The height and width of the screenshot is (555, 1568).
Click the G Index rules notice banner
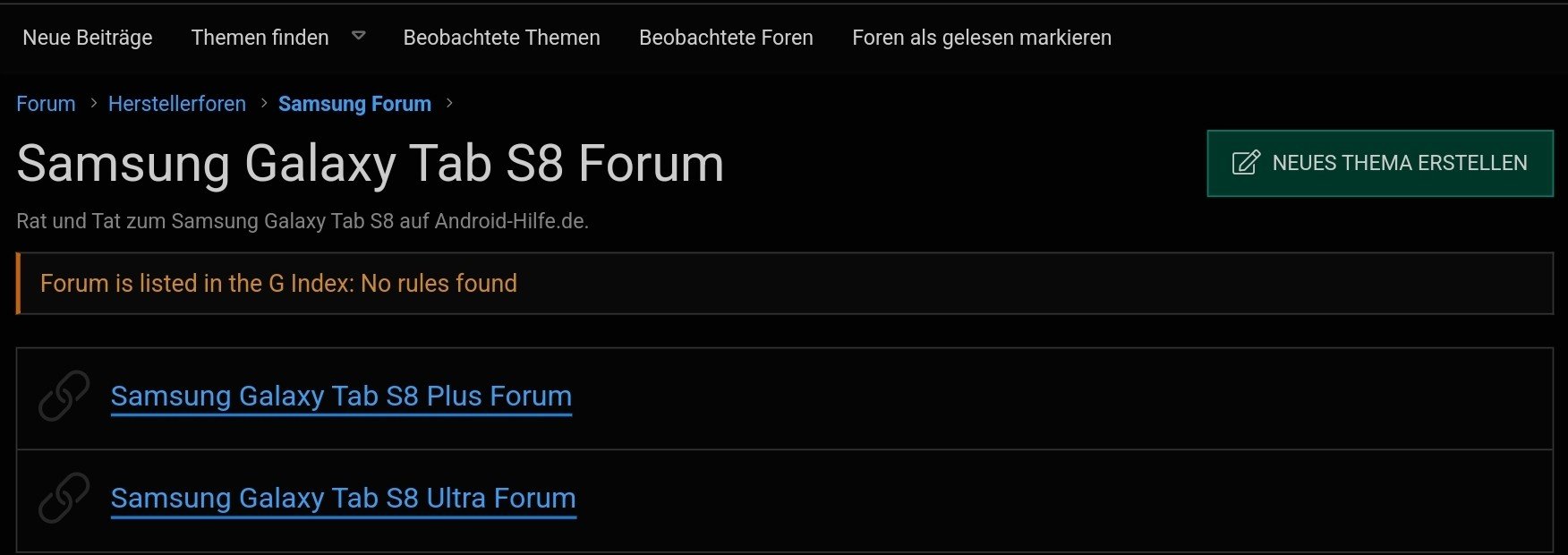(785, 284)
